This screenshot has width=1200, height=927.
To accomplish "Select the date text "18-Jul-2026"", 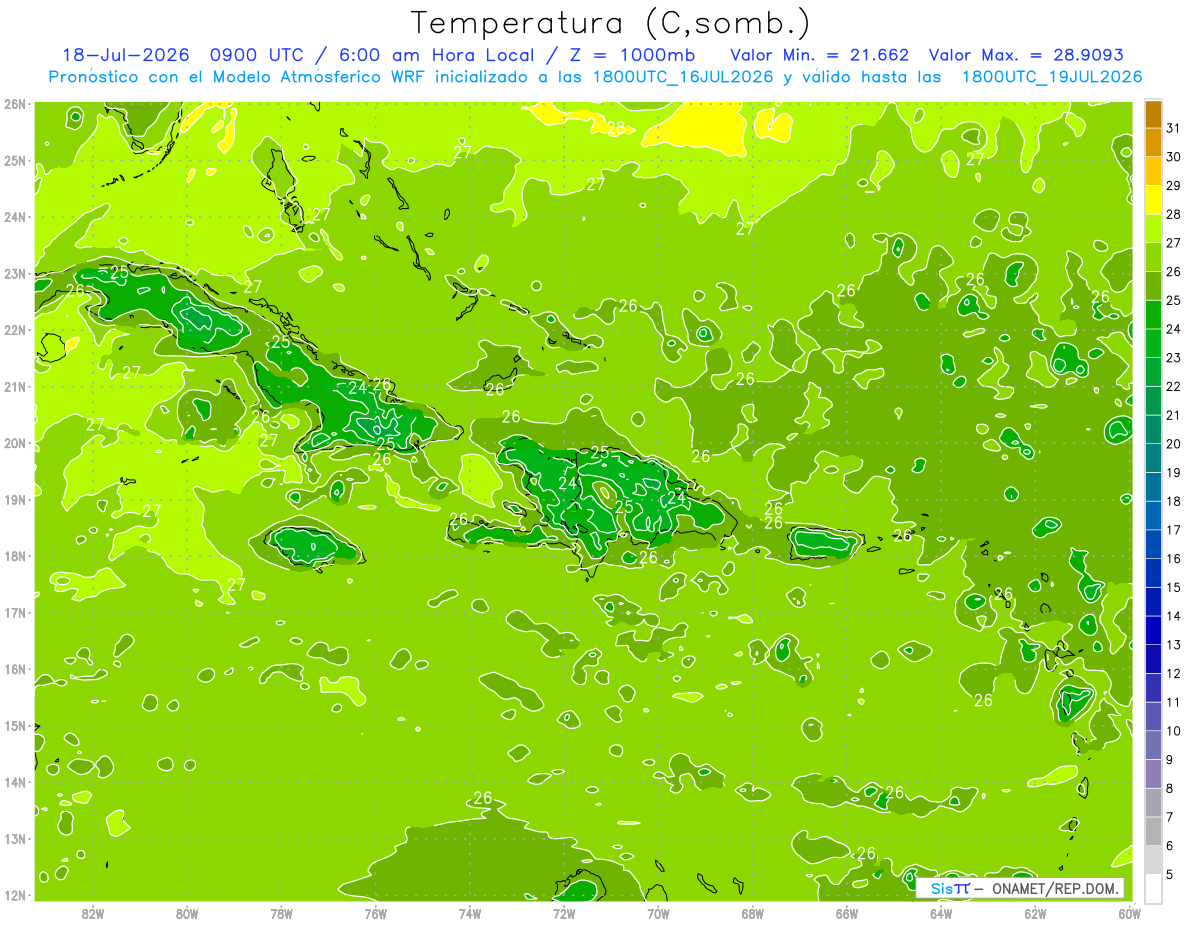I will click(x=126, y=55).
